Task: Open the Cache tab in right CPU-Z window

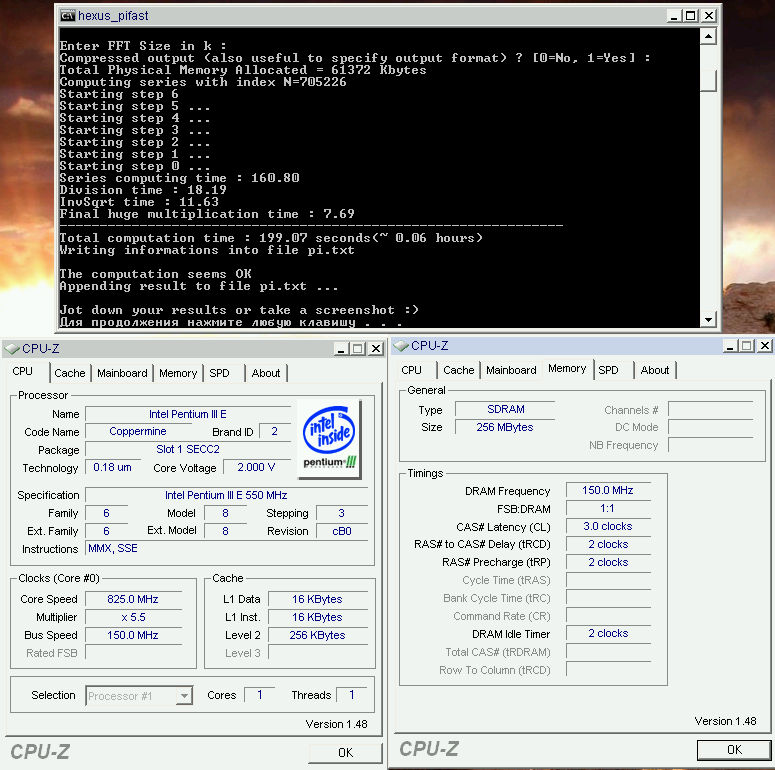Action: coord(459,370)
